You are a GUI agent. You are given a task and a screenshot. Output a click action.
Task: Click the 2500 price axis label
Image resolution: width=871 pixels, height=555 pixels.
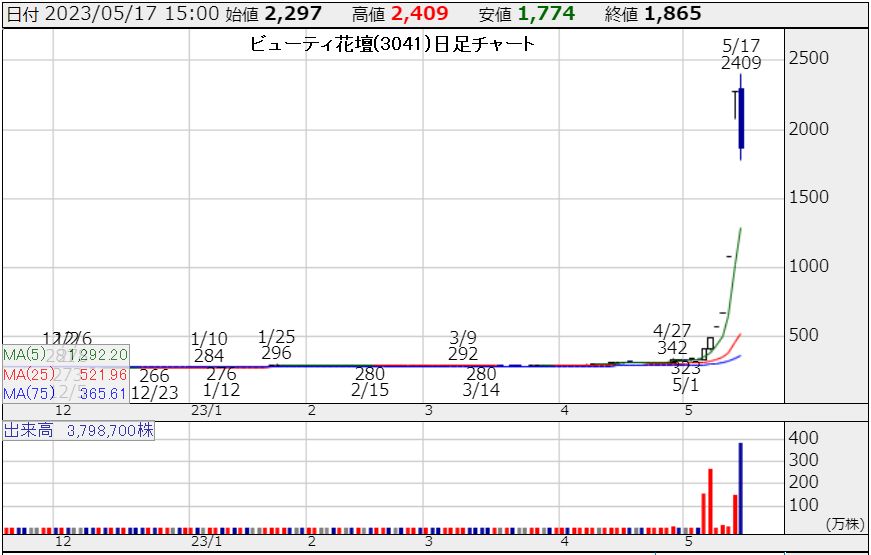click(x=808, y=58)
